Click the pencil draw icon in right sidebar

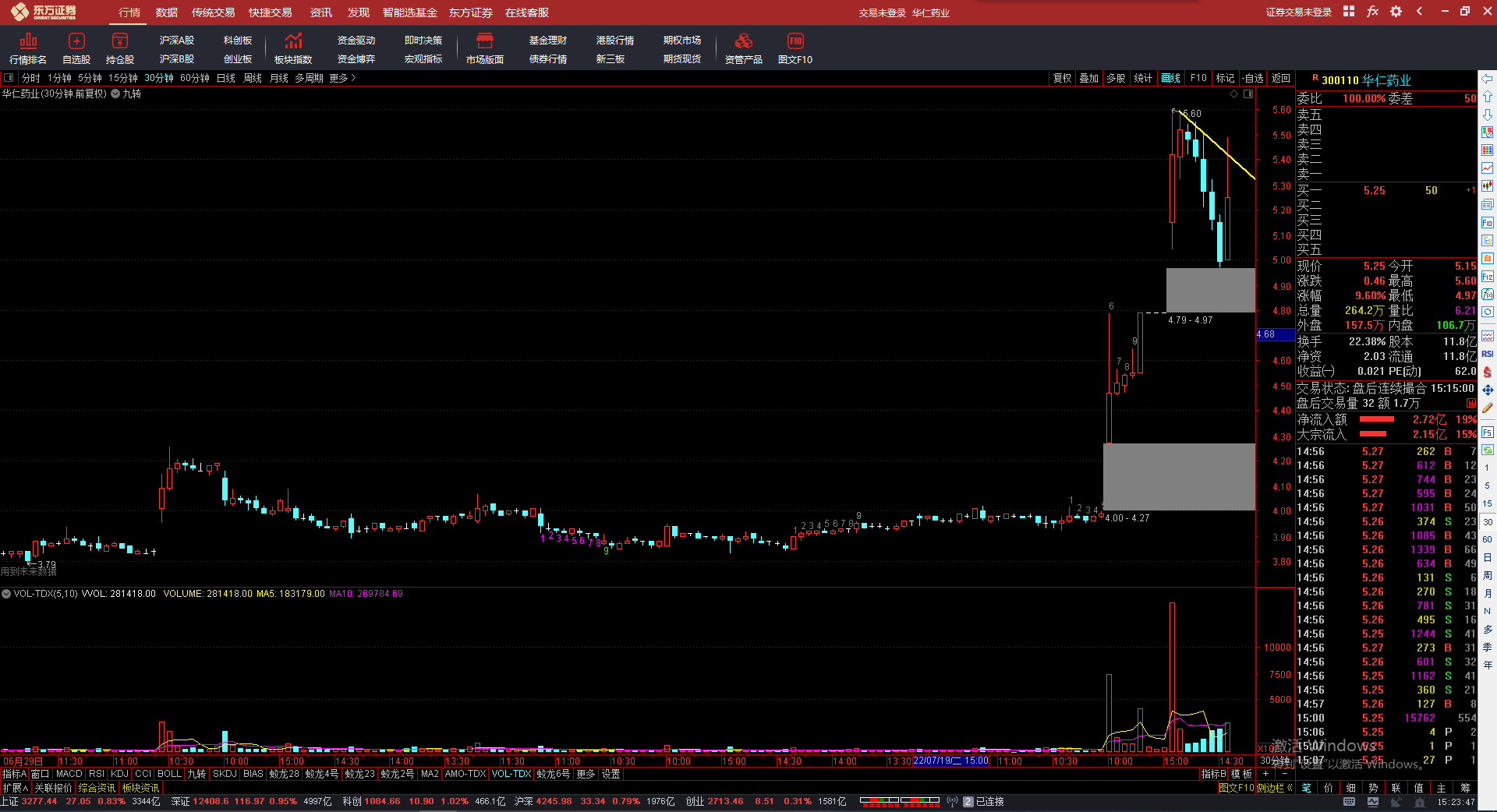click(1488, 408)
